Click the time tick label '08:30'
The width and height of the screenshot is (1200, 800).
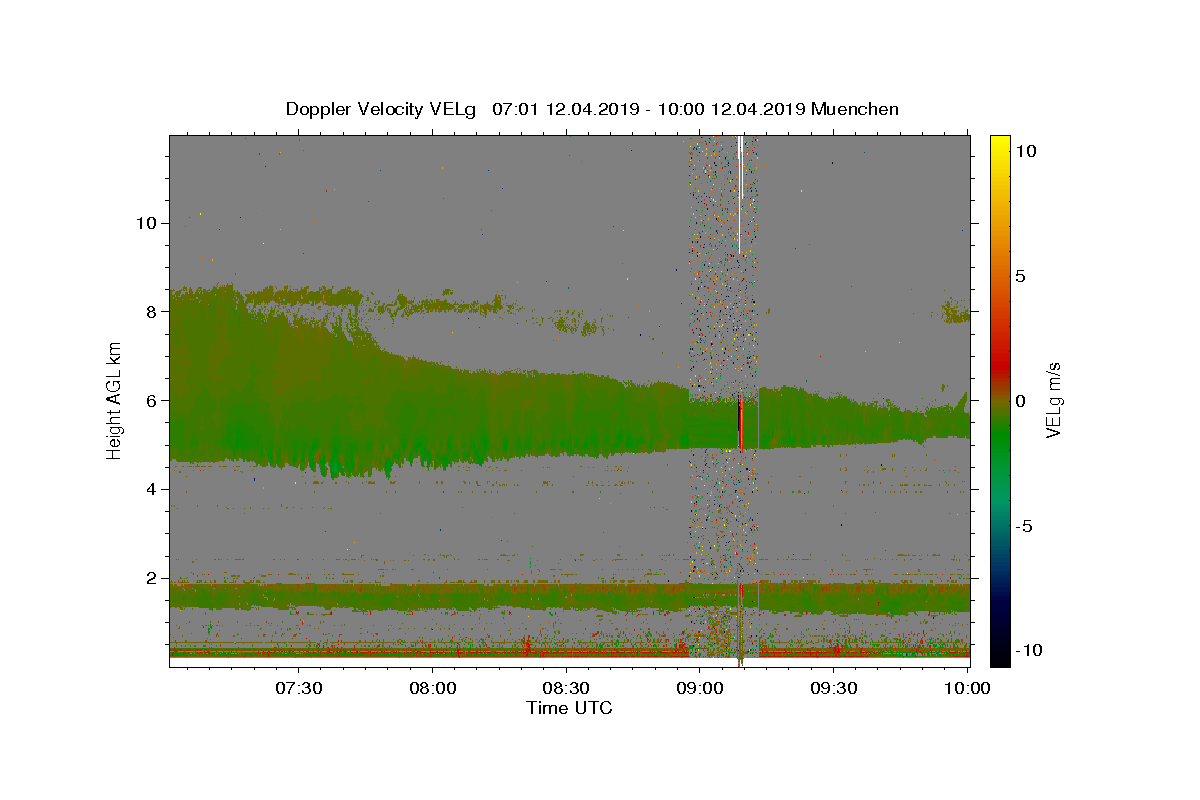click(566, 689)
